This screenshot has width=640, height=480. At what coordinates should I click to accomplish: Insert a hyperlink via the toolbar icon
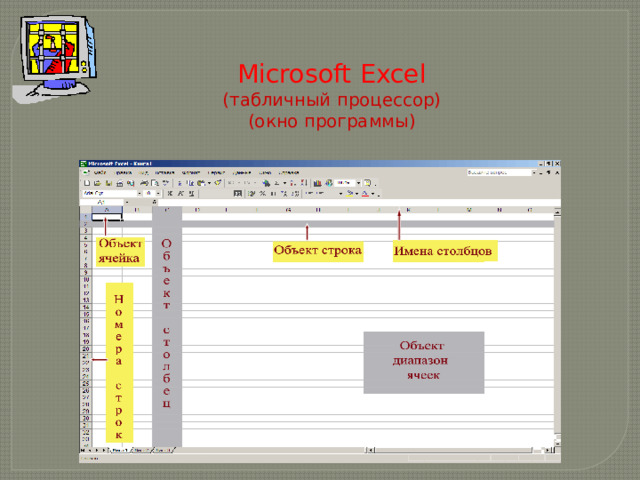266,183
